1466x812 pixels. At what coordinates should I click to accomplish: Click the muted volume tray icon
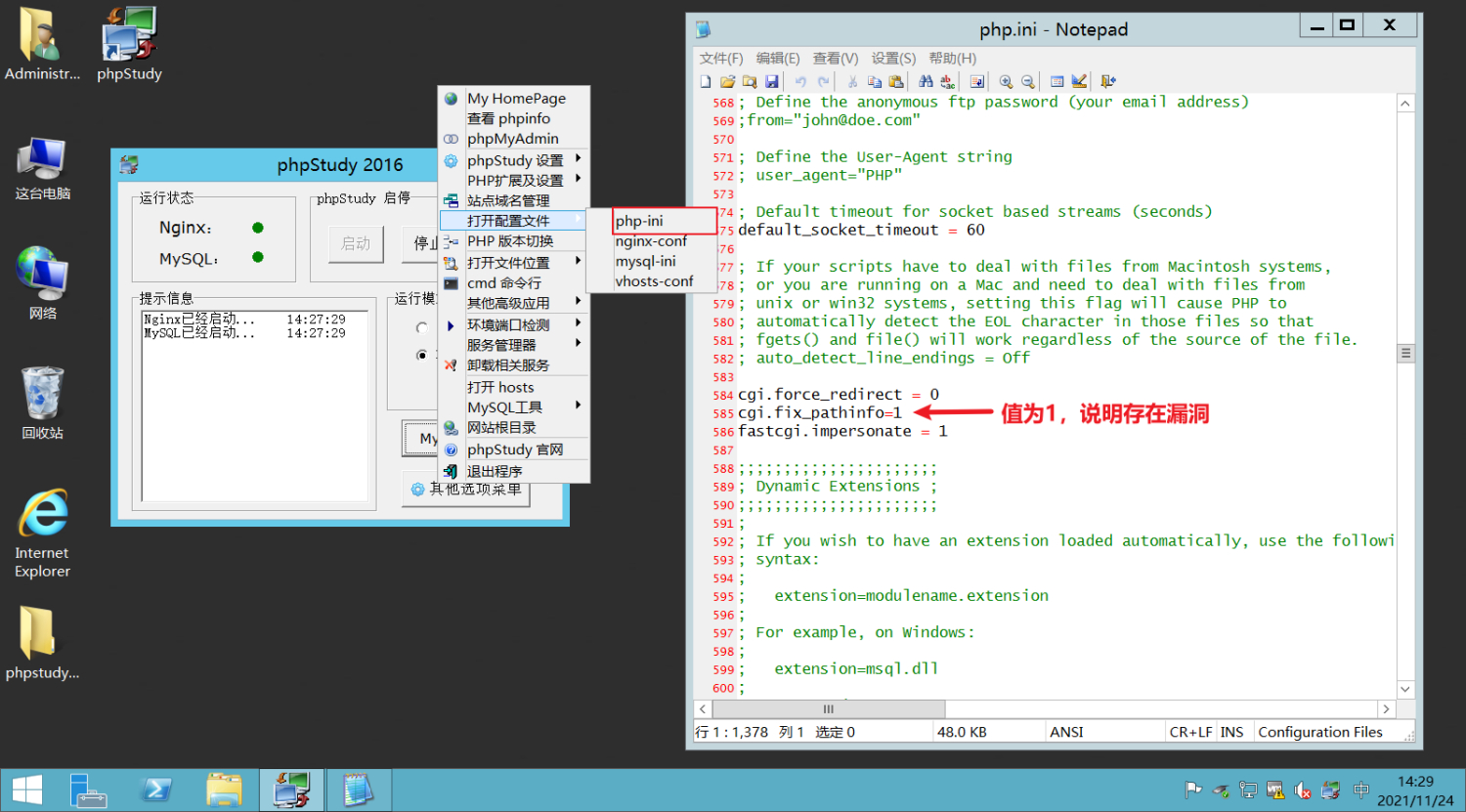pos(1303,790)
